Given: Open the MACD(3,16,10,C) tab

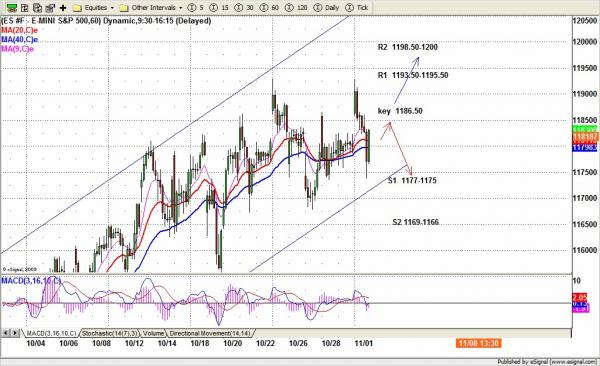Looking at the screenshot, I should tap(51, 333).
